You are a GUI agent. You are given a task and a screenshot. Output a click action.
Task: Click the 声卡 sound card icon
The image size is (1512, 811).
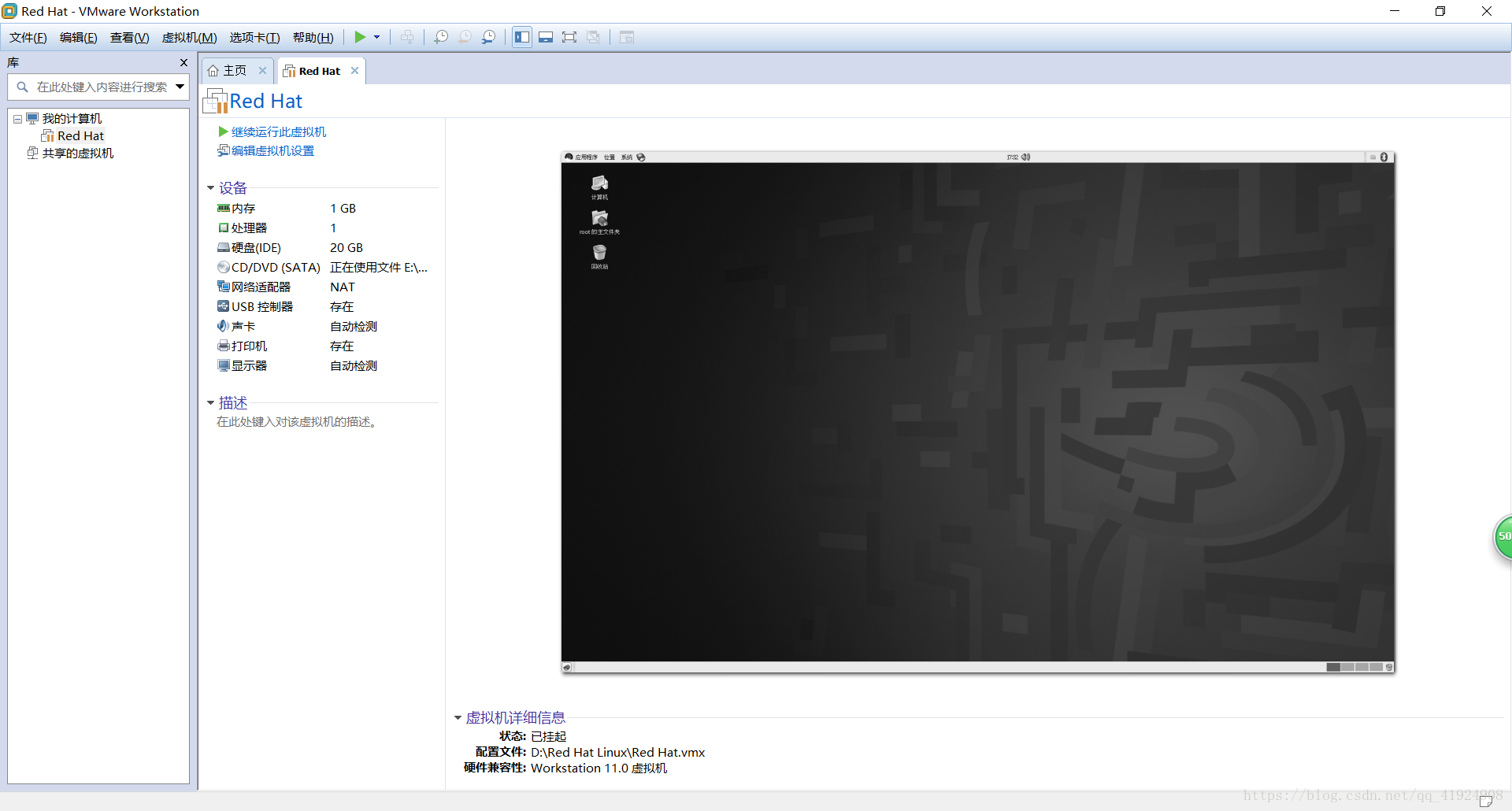click(x=224, y=327)
